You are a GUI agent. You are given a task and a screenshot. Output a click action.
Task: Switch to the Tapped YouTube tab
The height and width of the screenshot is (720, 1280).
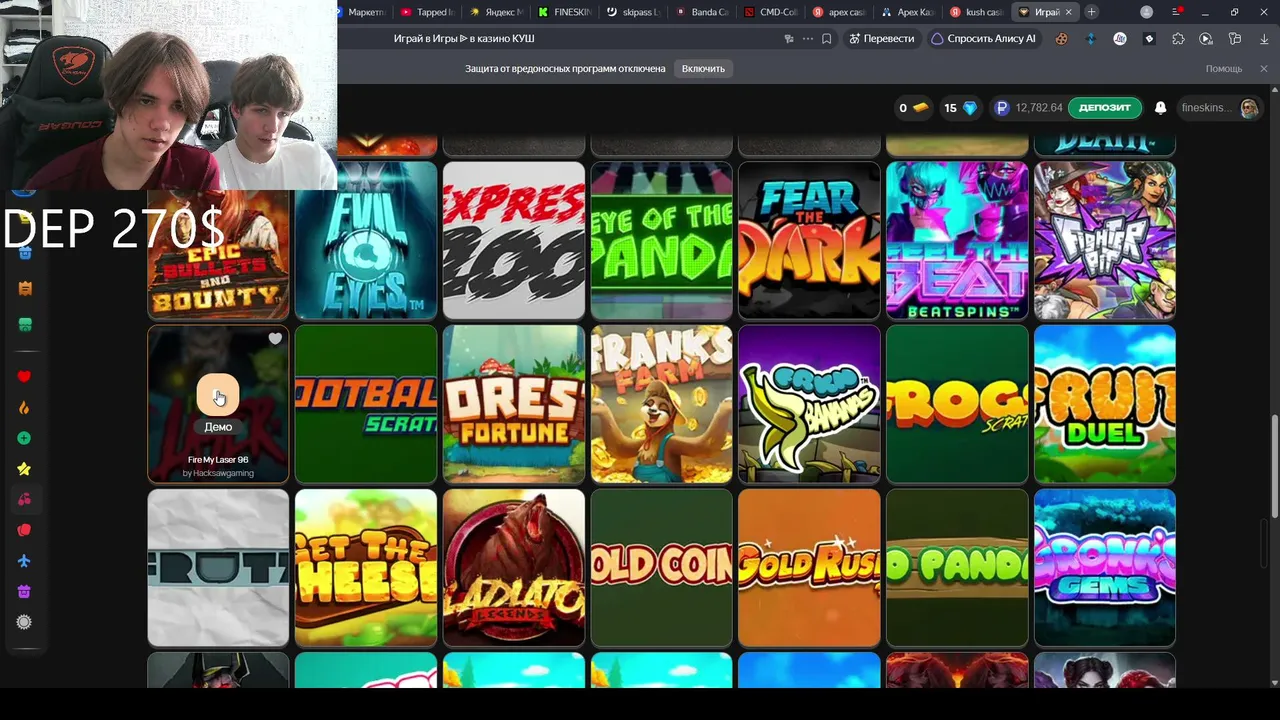[x=428, y=12]
